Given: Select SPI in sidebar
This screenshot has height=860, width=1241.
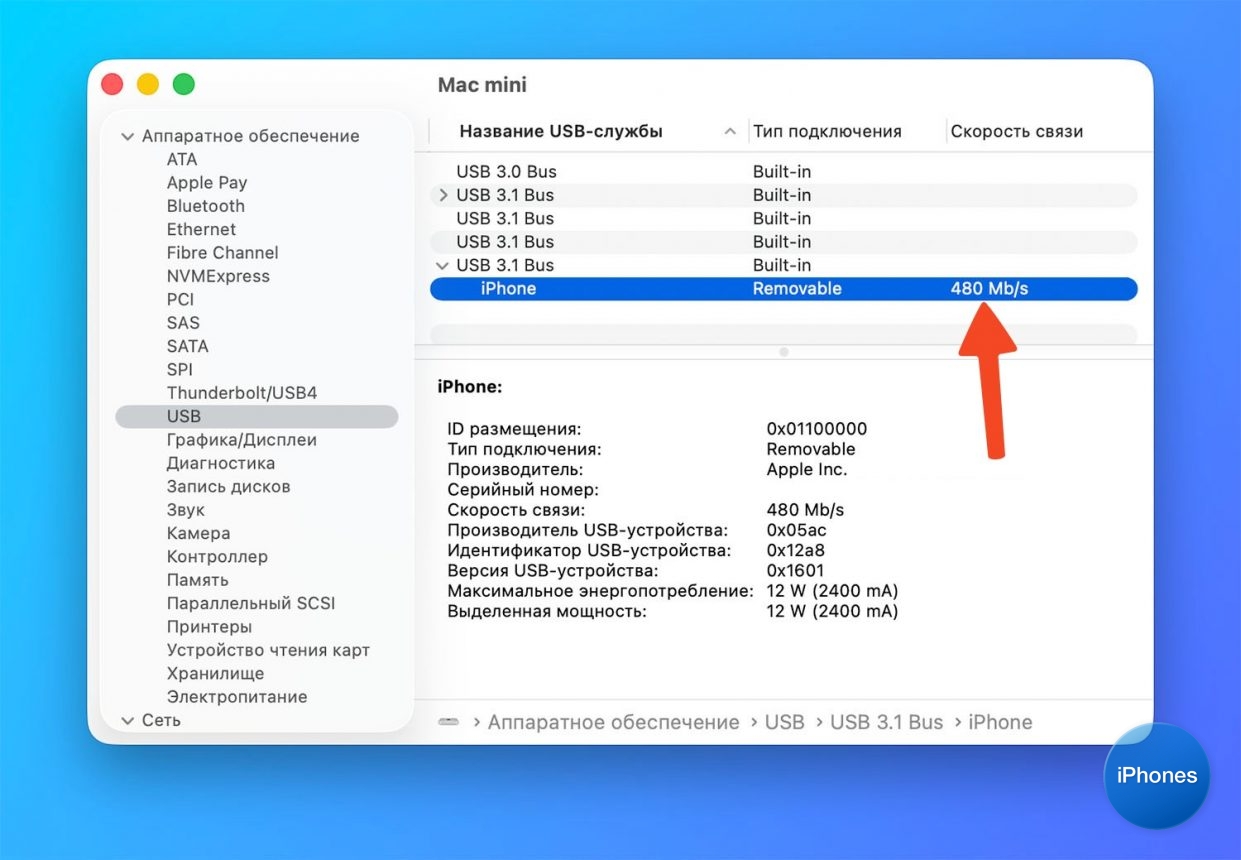Looking at the screenshot, I should [180, 369].
